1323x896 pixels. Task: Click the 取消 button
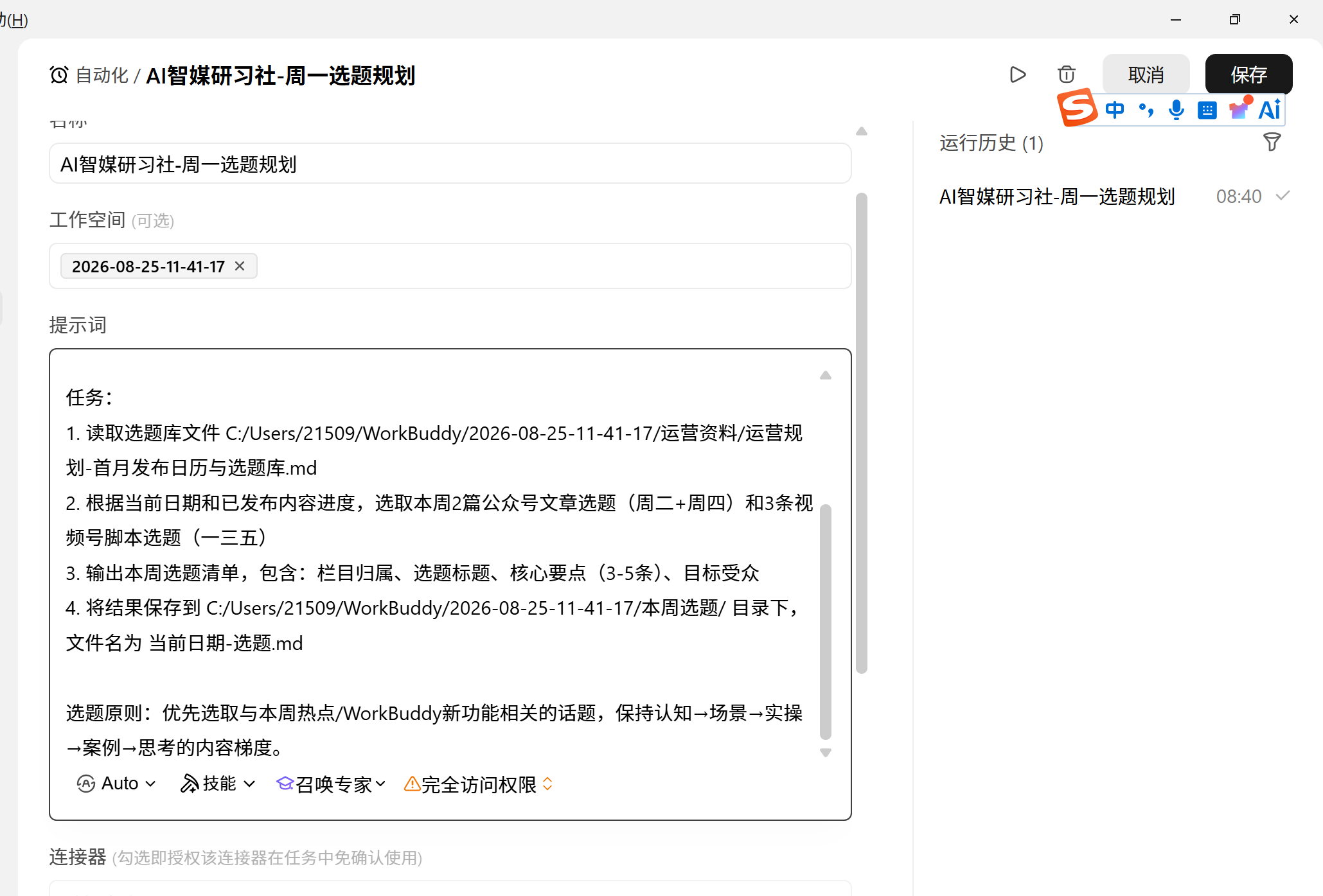click(1146, 75)
